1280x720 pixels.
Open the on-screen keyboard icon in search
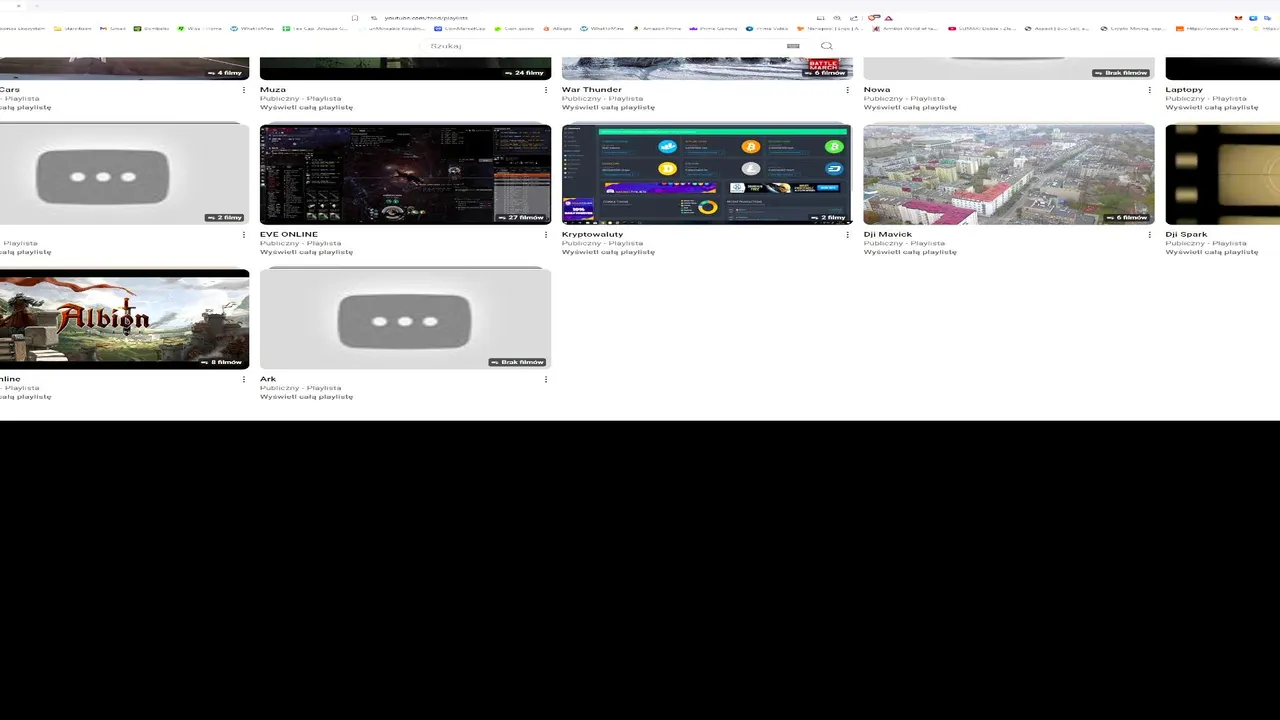793,46
